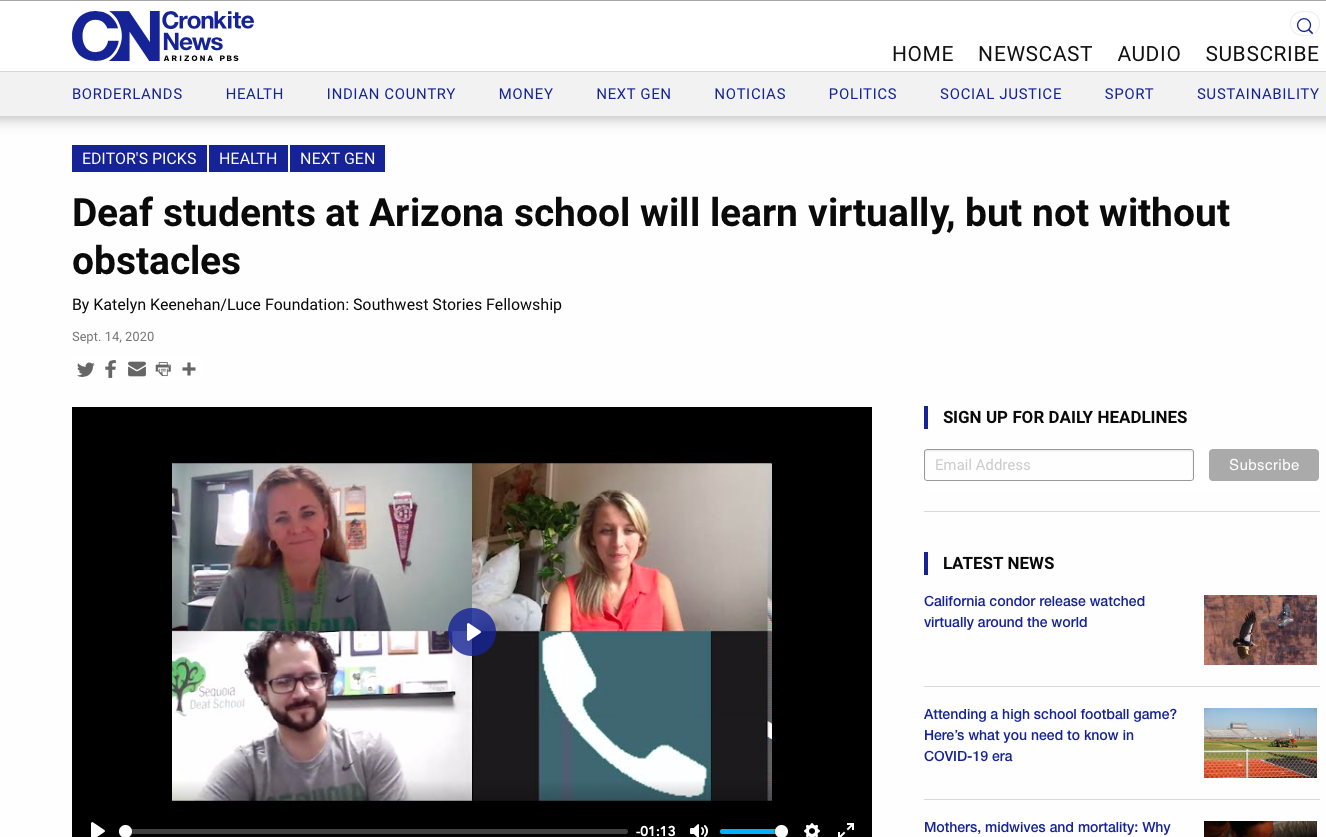This screenshot has height=837, width=1326.
Task: Open the SOCIAL JUSTICE category
Action: coord(1000,94)
